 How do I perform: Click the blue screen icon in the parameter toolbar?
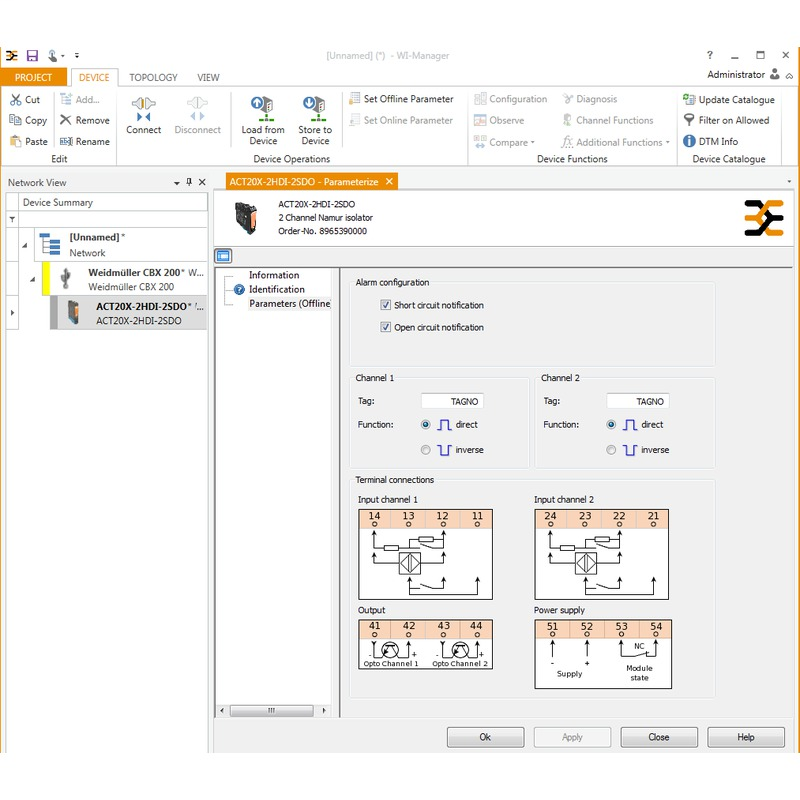coord(223,256)
